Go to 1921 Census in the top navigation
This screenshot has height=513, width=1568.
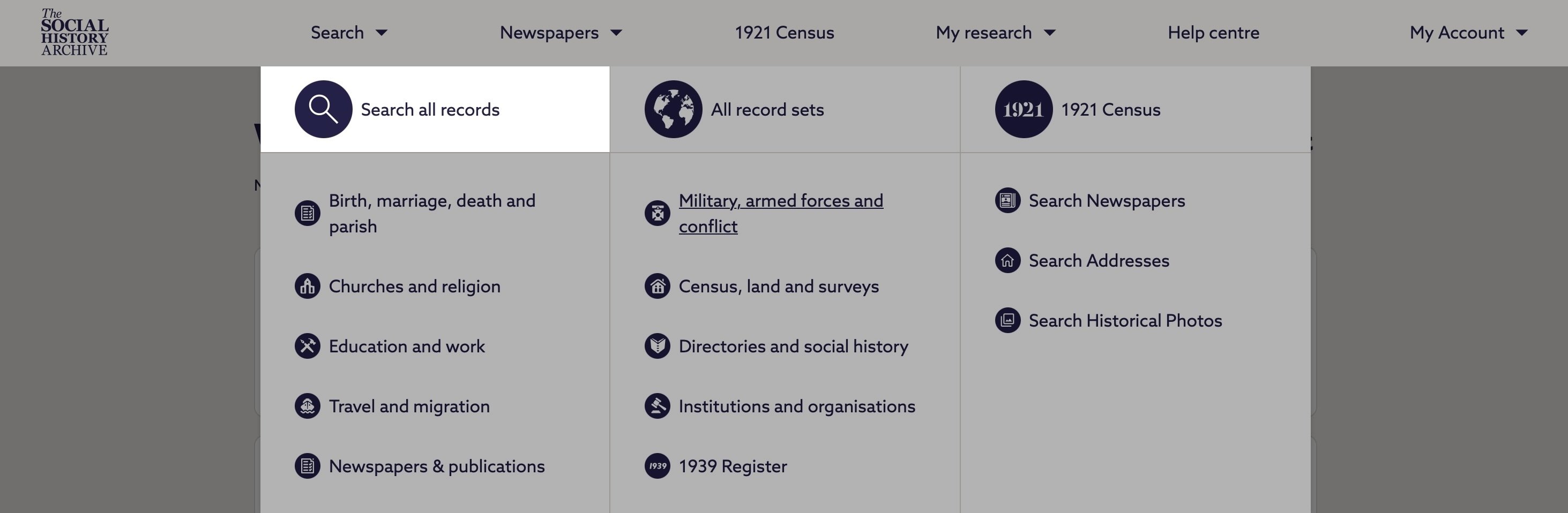coord(784,33)
